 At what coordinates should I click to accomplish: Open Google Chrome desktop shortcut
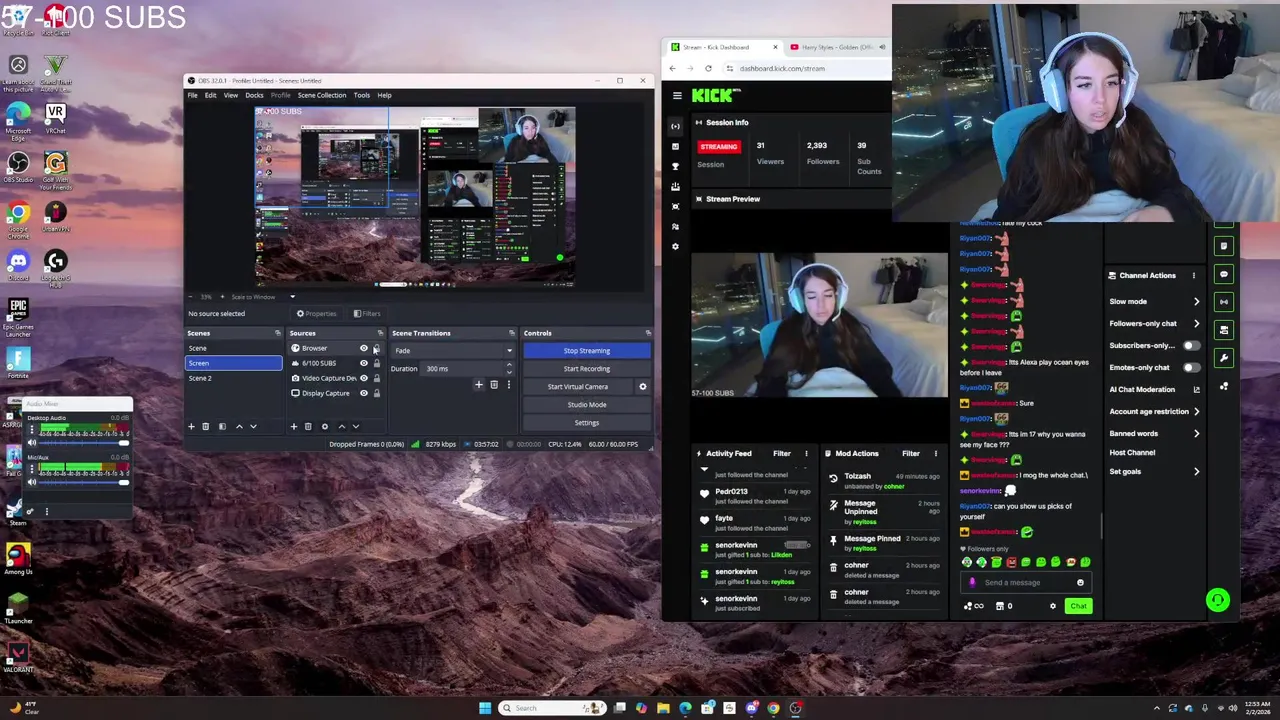[18, 217]
